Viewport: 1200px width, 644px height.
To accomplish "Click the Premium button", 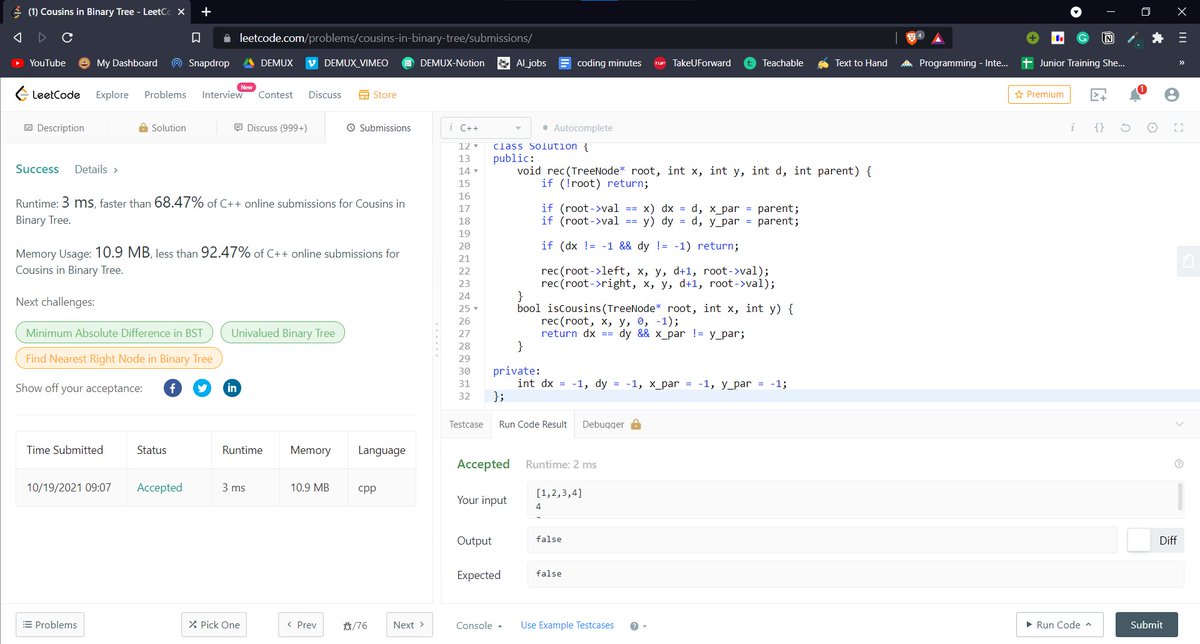I will 1039,94.
